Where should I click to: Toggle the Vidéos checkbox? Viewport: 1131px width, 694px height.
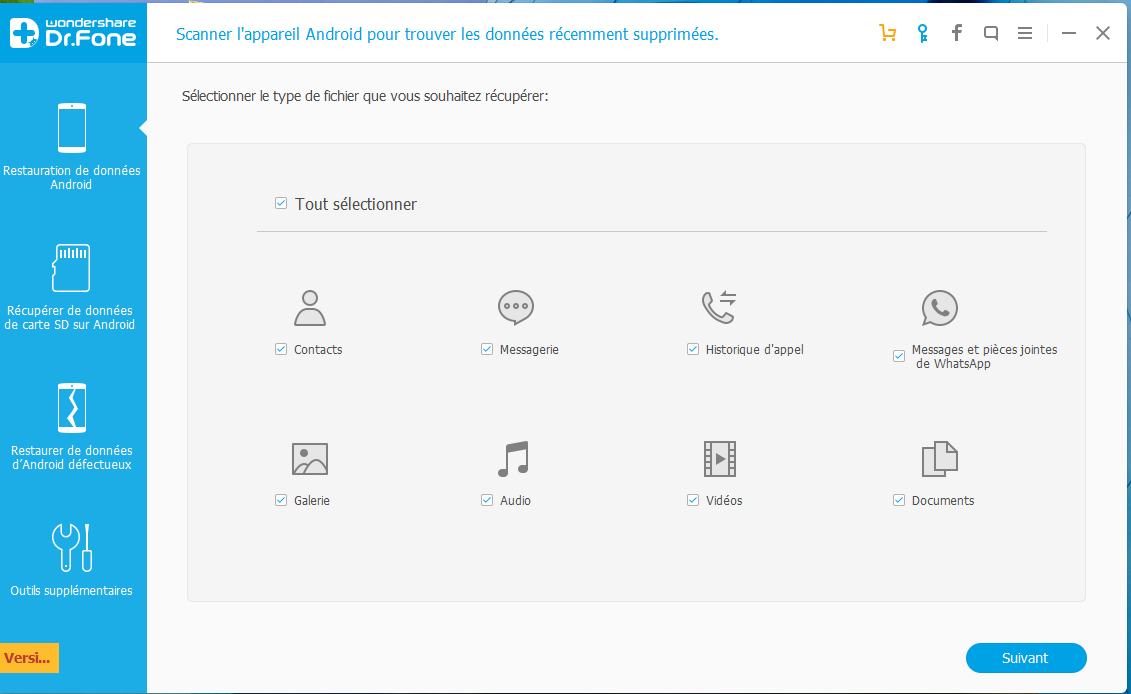[693, 500]
